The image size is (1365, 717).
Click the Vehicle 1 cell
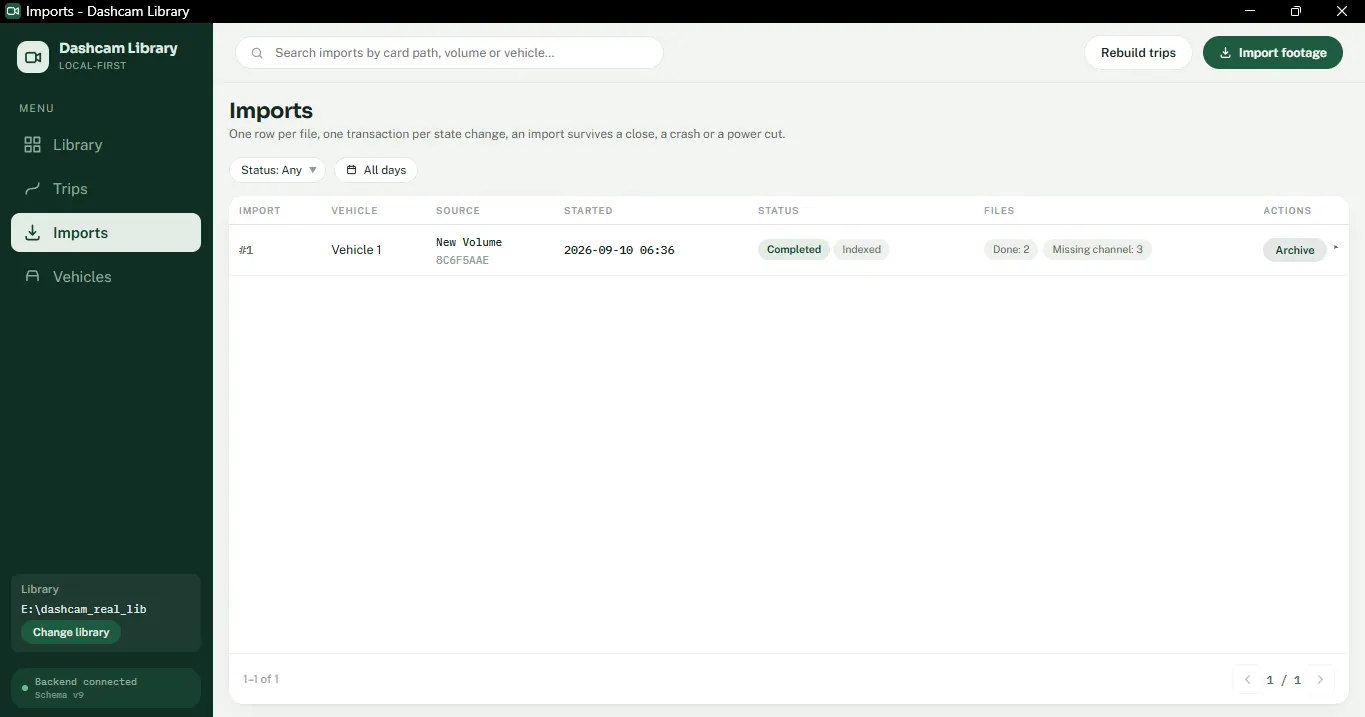[x=356, y=250]
